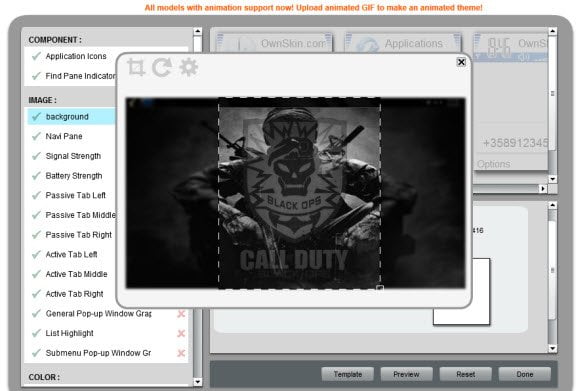Choose Active Tab Left
580x391 pixels.
(72, 255)
